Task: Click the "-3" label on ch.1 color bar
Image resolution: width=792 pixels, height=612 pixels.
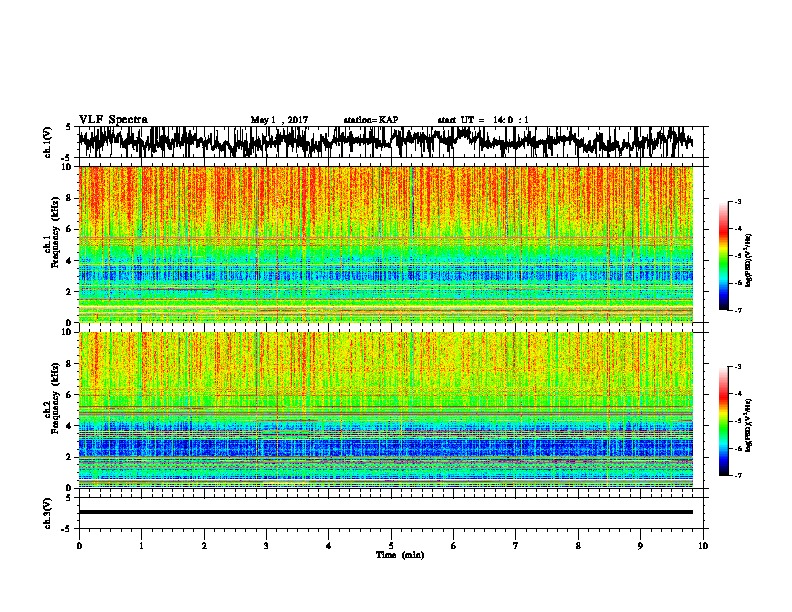Action: [738, 201]
